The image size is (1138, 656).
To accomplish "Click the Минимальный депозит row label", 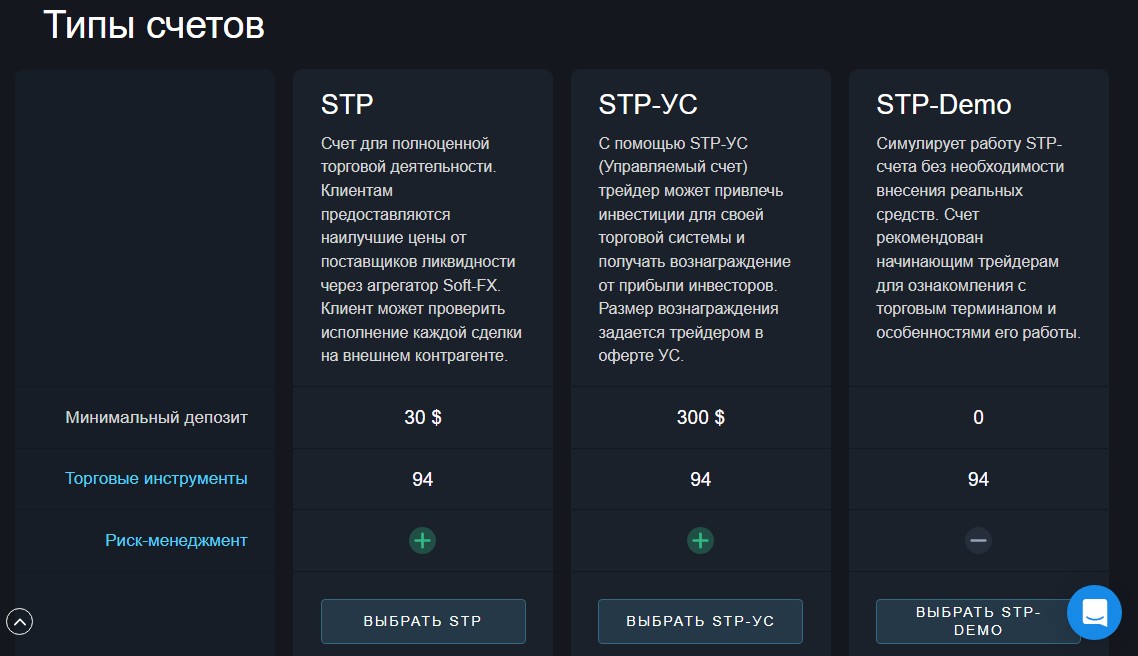I will [x=156, y=418].
